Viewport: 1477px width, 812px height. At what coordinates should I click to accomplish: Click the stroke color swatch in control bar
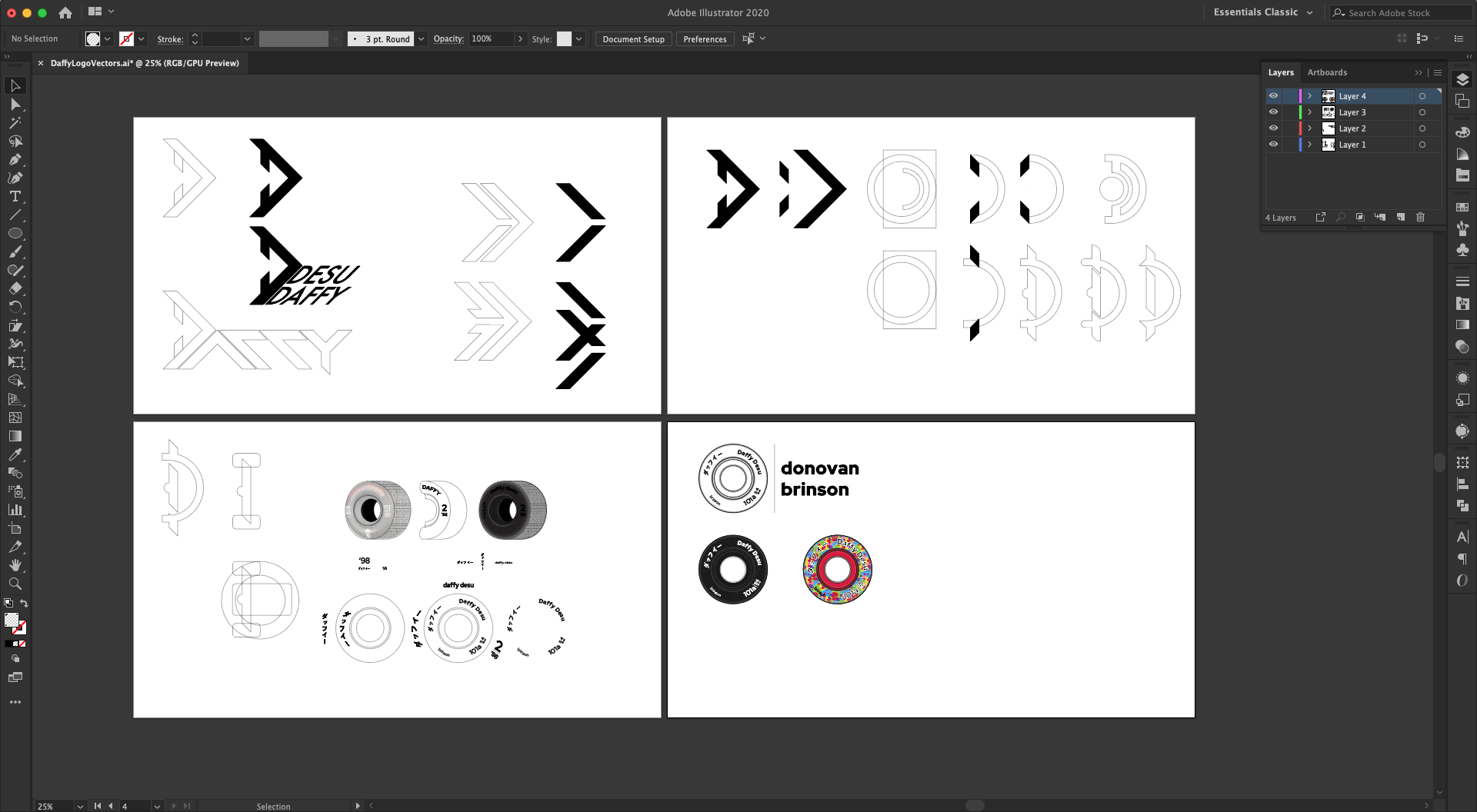pyautogui.click(x=127, y=39)
